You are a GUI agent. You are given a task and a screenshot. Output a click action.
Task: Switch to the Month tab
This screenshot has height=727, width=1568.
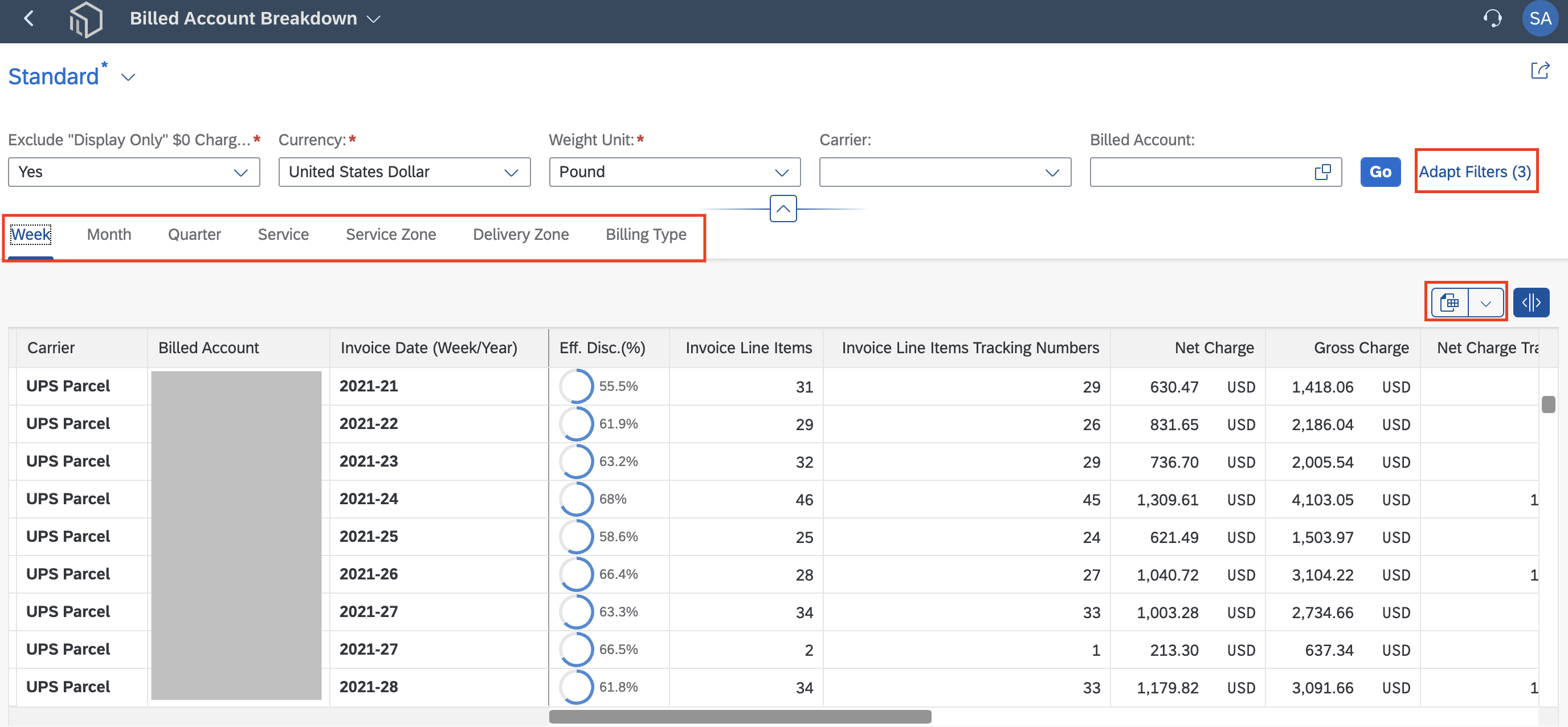pos(108,234)
